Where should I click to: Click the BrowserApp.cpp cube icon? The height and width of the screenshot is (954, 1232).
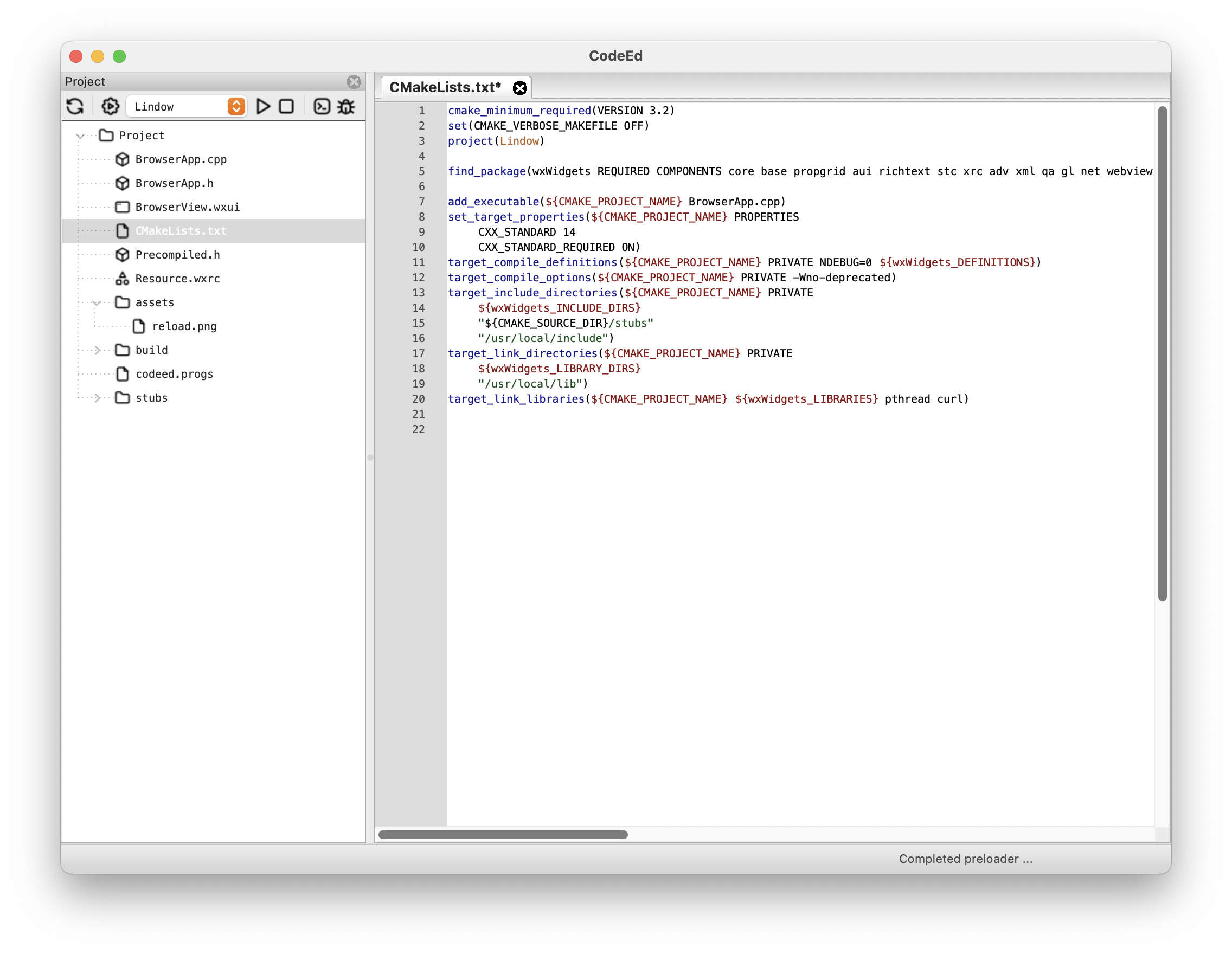[123, 159]
